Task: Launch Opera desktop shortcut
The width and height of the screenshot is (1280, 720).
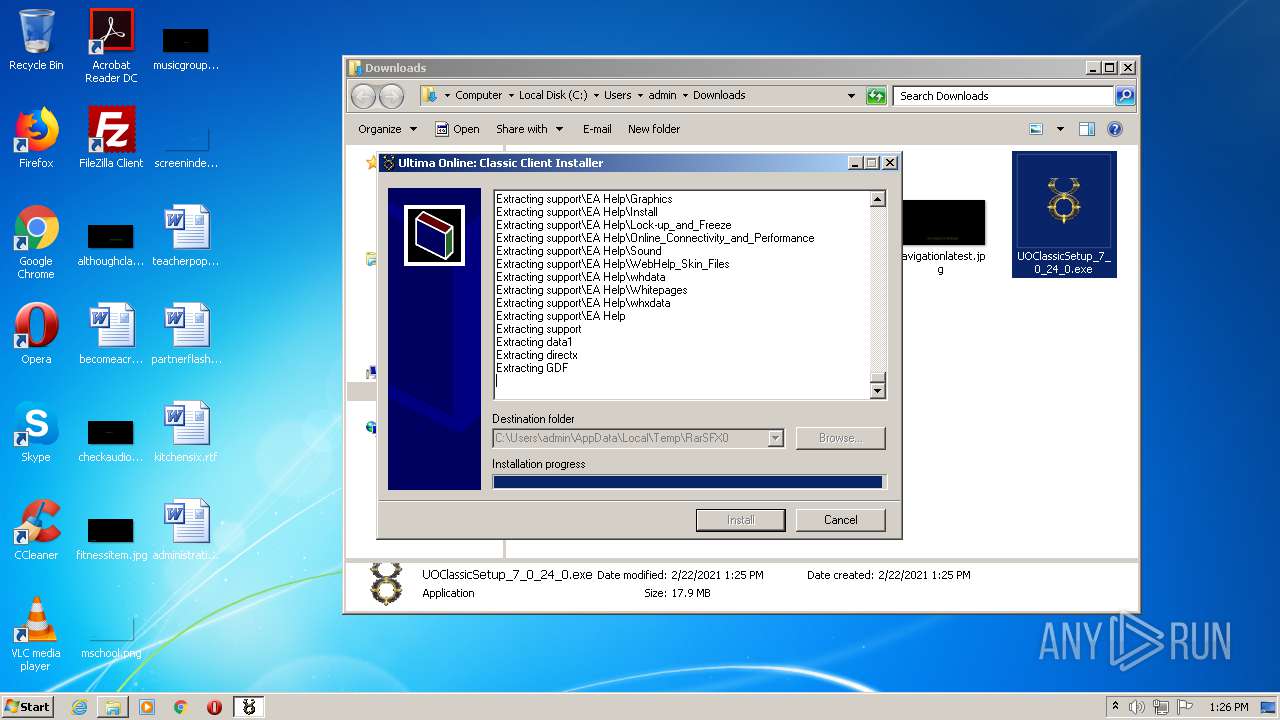Action: click(x=36, y=334)
